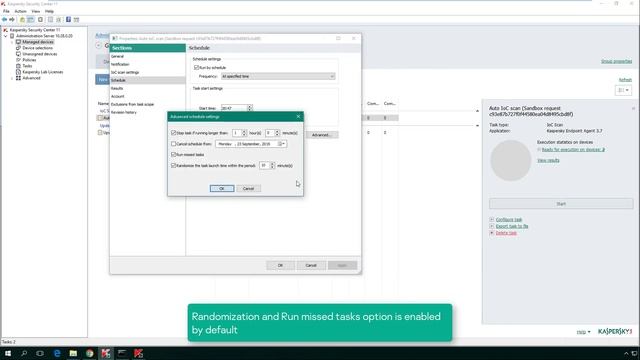Click OK in Advanced schedule settings
Viewport: 640px width, 360px height.
[222, 189]
